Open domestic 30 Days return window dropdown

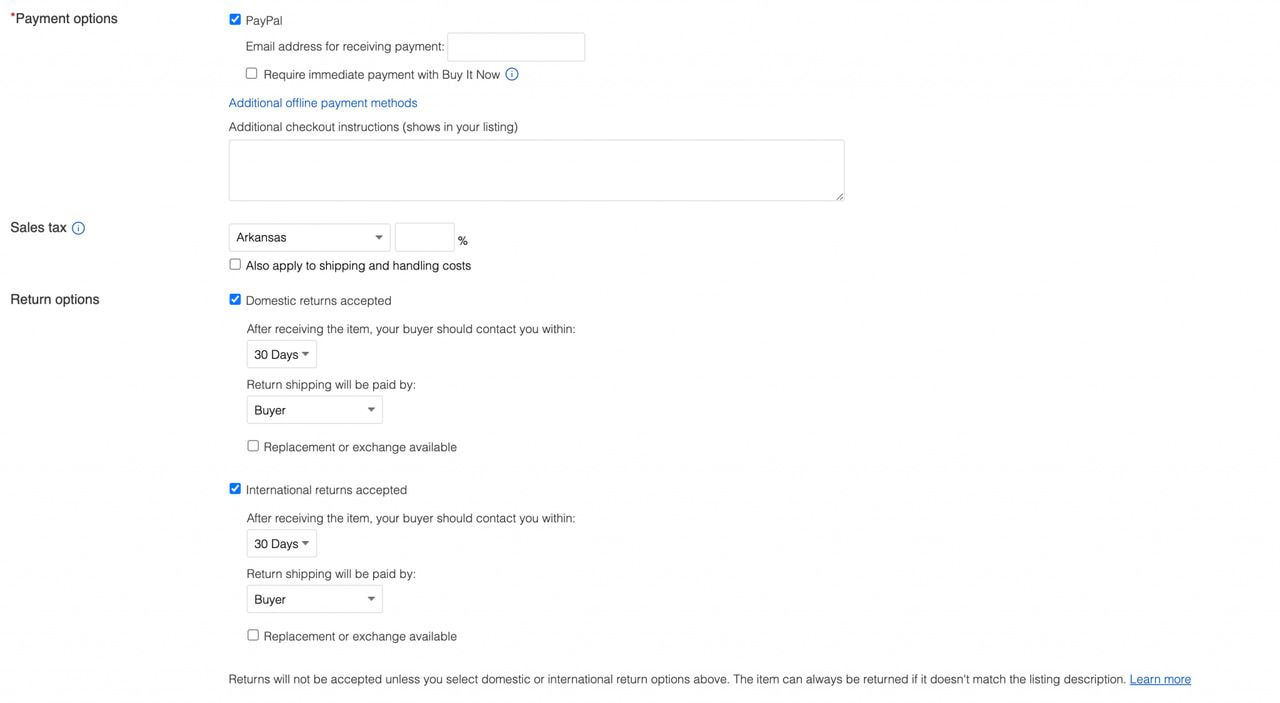click(281, 354)
